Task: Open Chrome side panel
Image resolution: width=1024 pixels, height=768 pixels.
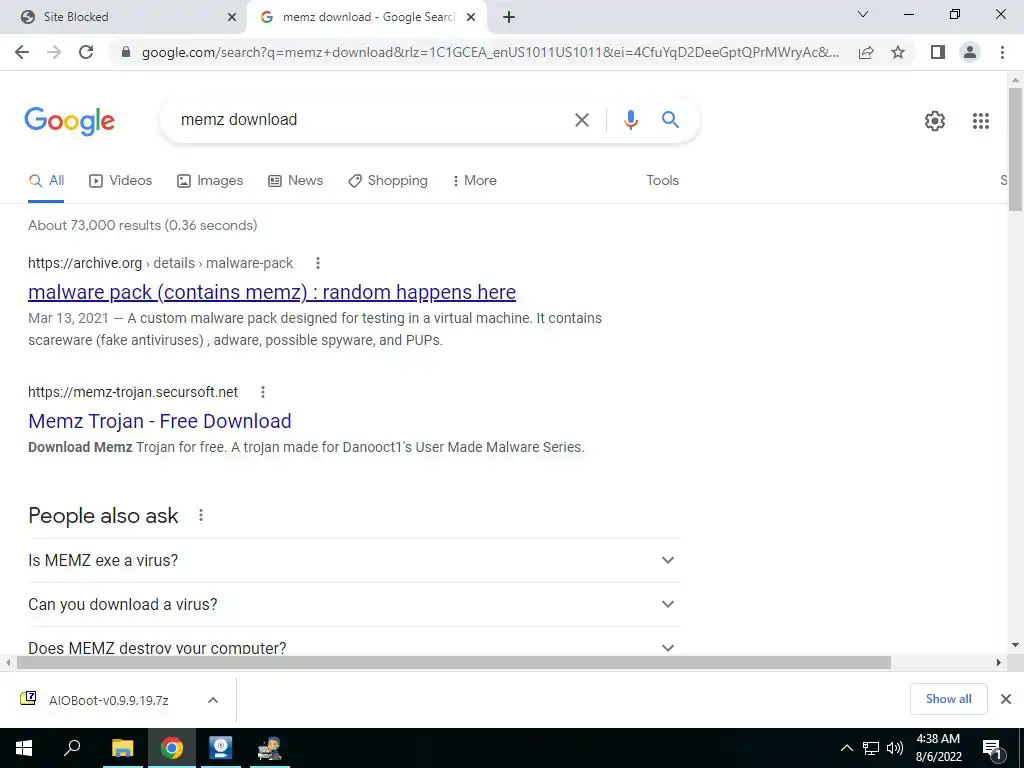Action: (938, 52)
